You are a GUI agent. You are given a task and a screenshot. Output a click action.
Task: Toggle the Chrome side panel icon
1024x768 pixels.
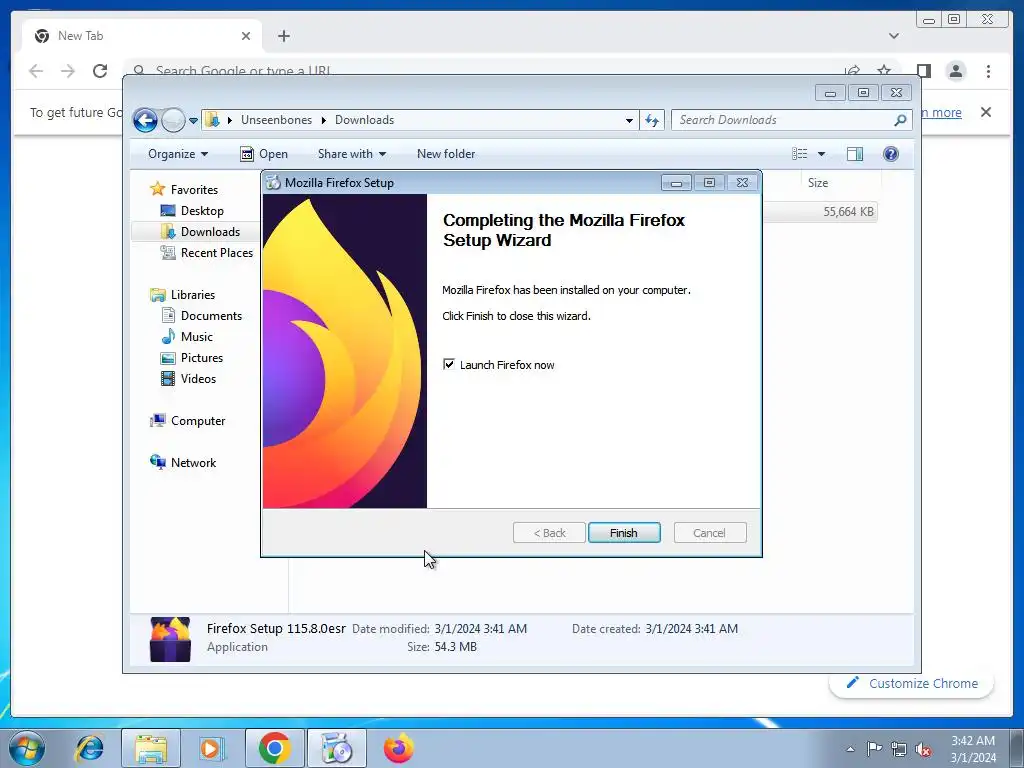(923, 71)
